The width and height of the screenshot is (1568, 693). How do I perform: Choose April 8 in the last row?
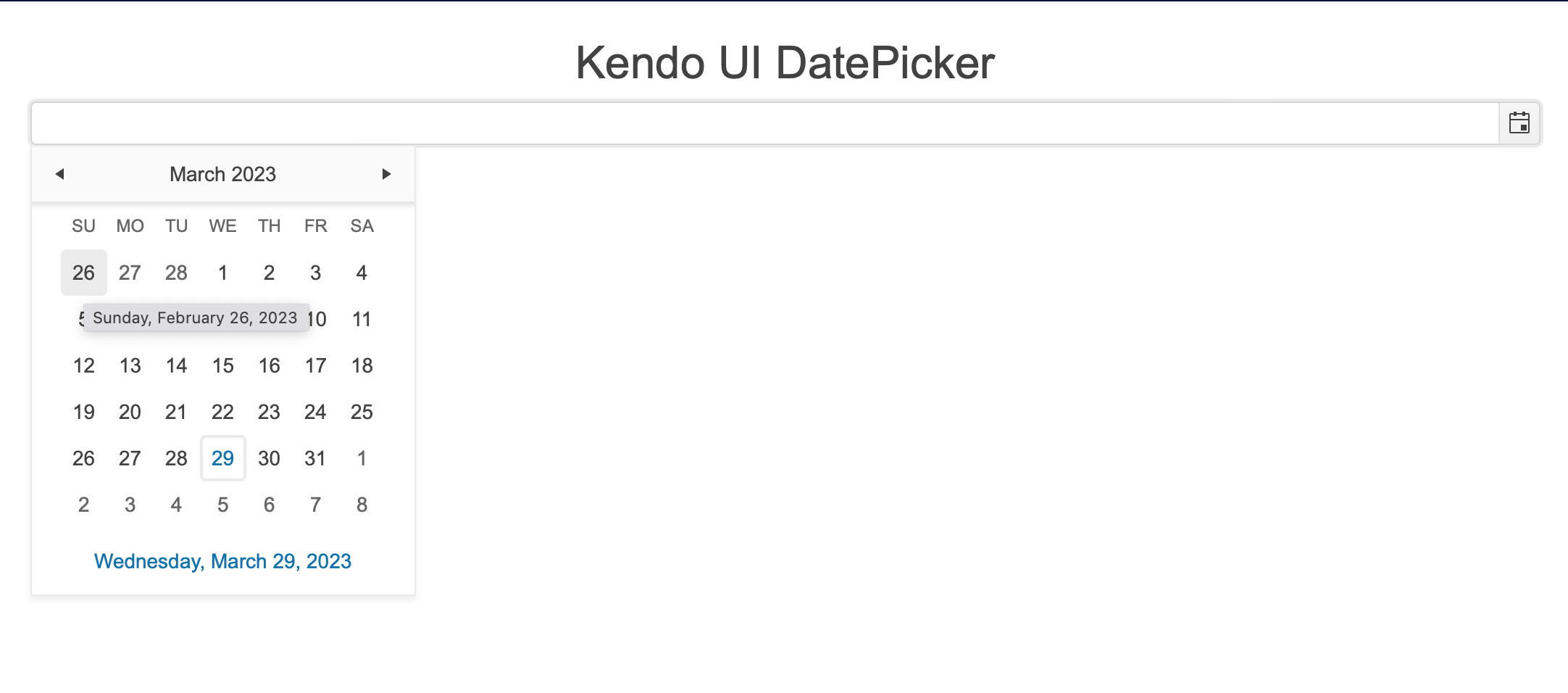362,505
